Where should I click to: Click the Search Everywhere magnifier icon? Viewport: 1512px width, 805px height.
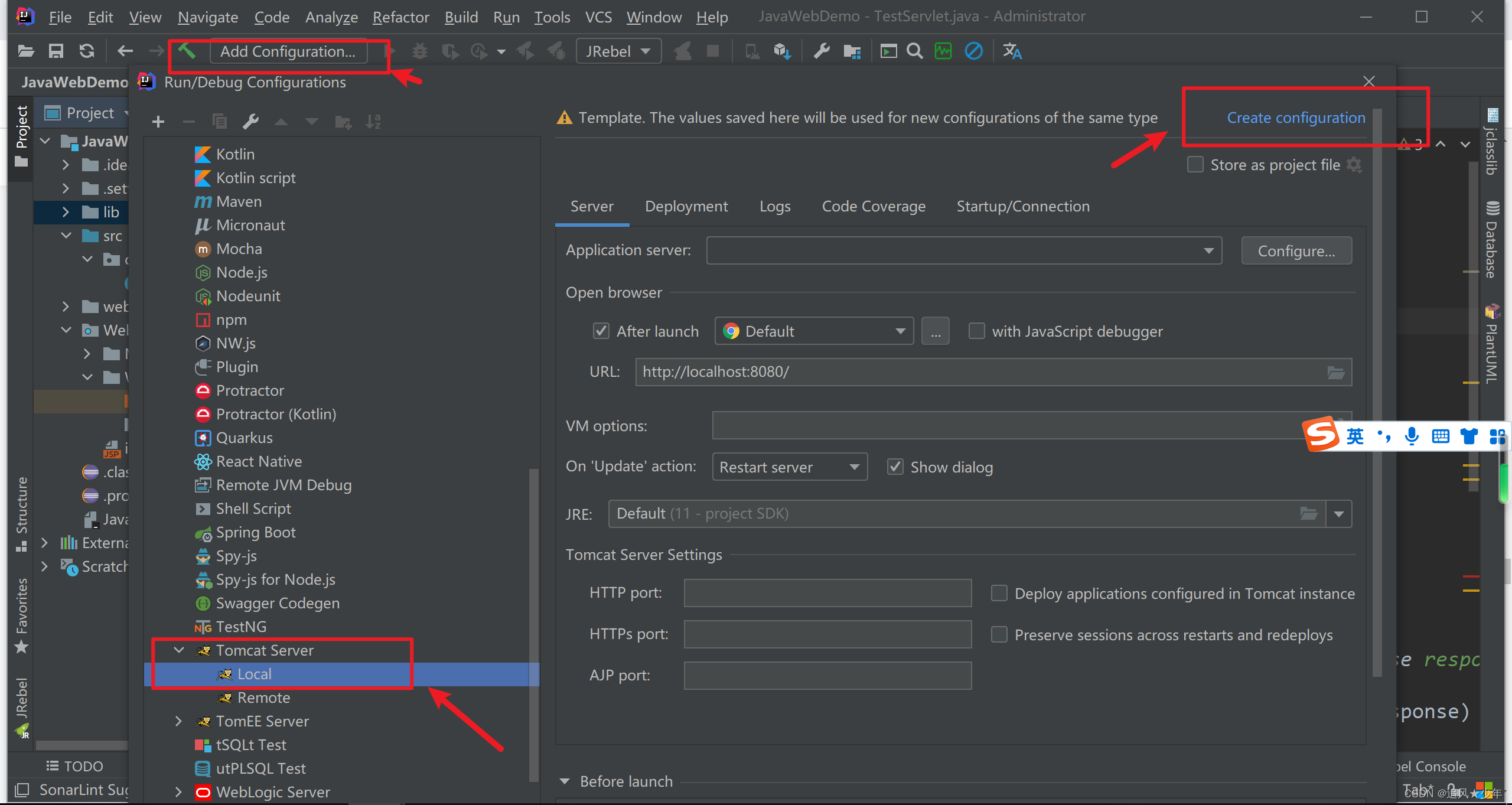(x=914, y=51)
